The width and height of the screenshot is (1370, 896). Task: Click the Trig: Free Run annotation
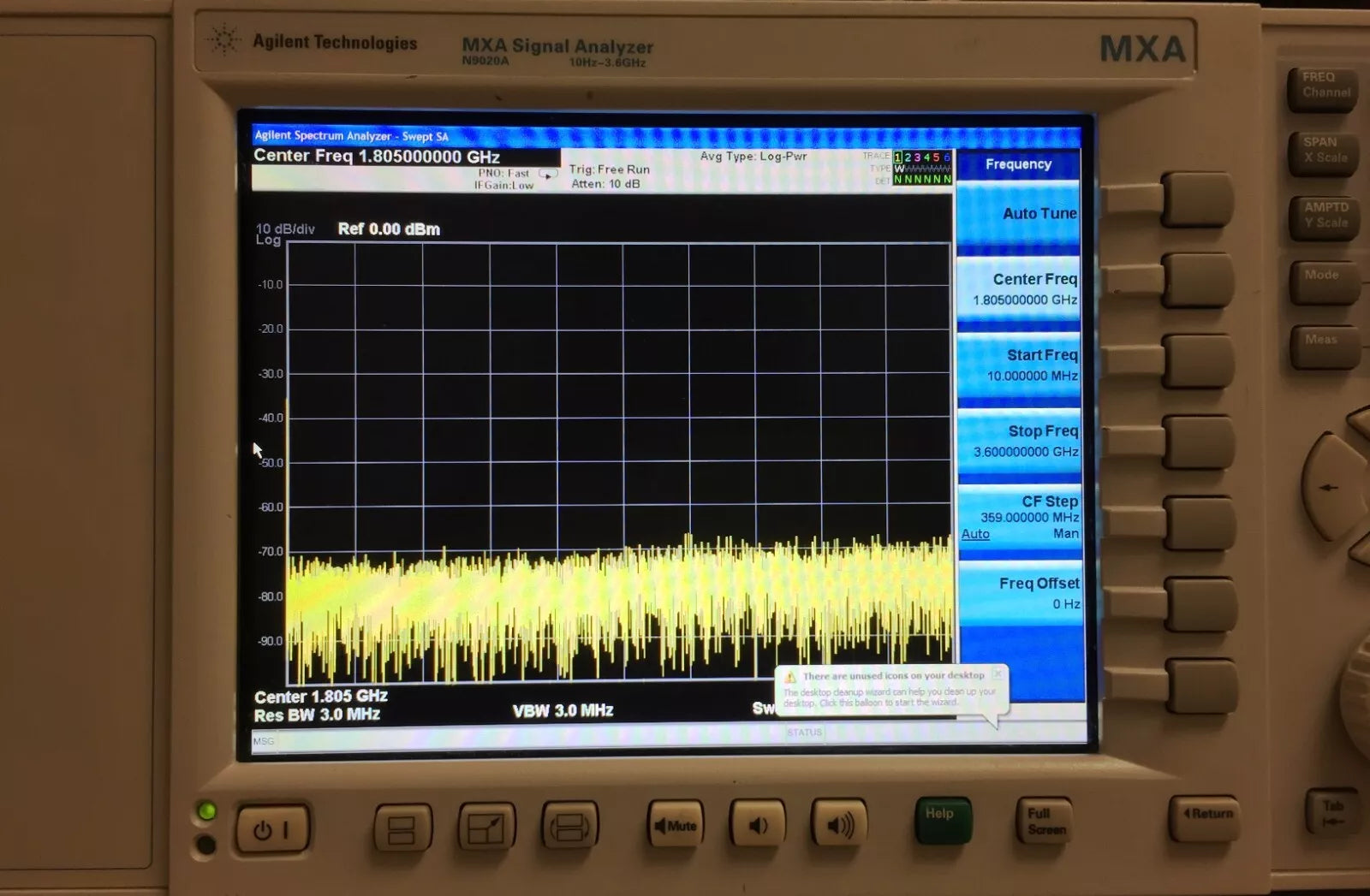click(610, 169)
